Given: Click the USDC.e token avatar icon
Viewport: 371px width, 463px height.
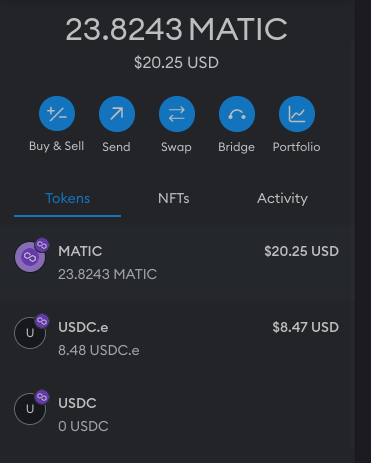Looking at the screenshot, I should pos(30,333).
